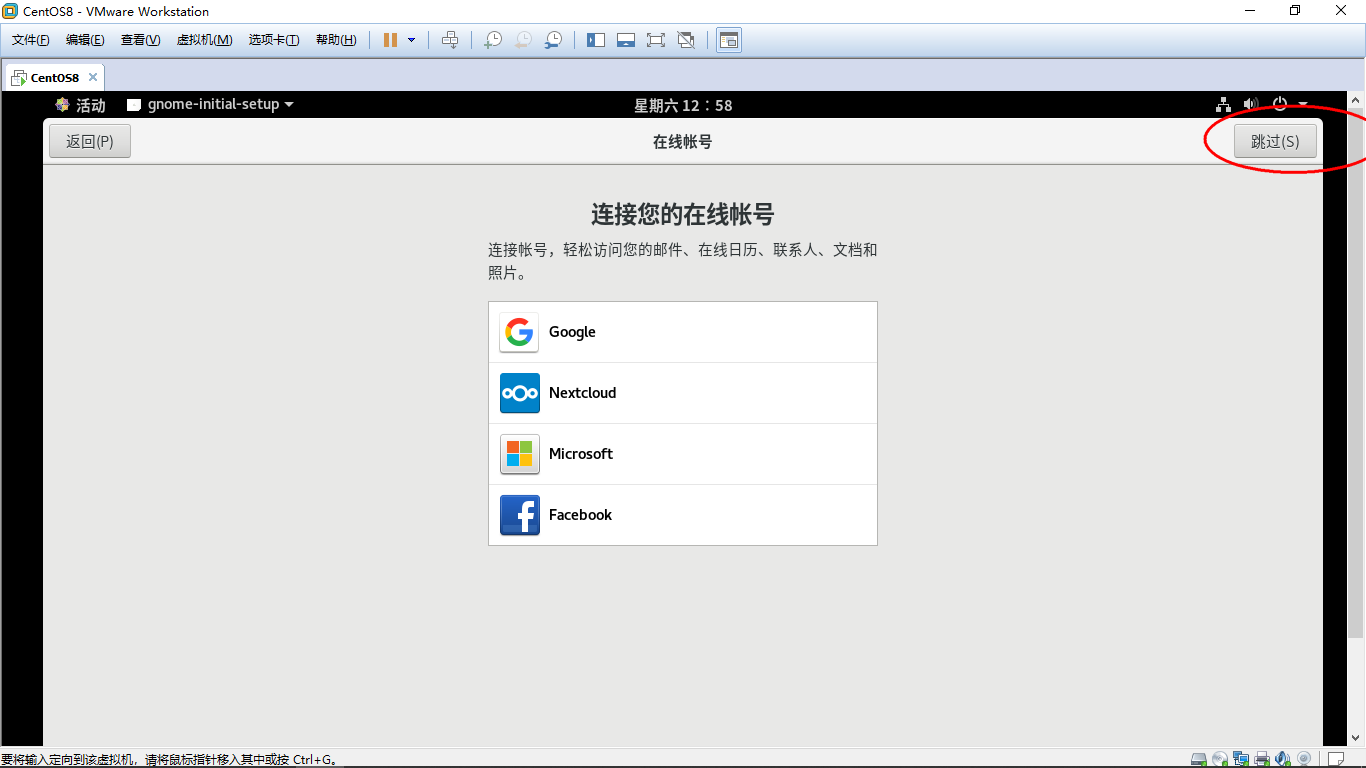Open the GNOME system power menu arrow
Viewport: 1366px width, 768px height.
(x=1303, y=104)
